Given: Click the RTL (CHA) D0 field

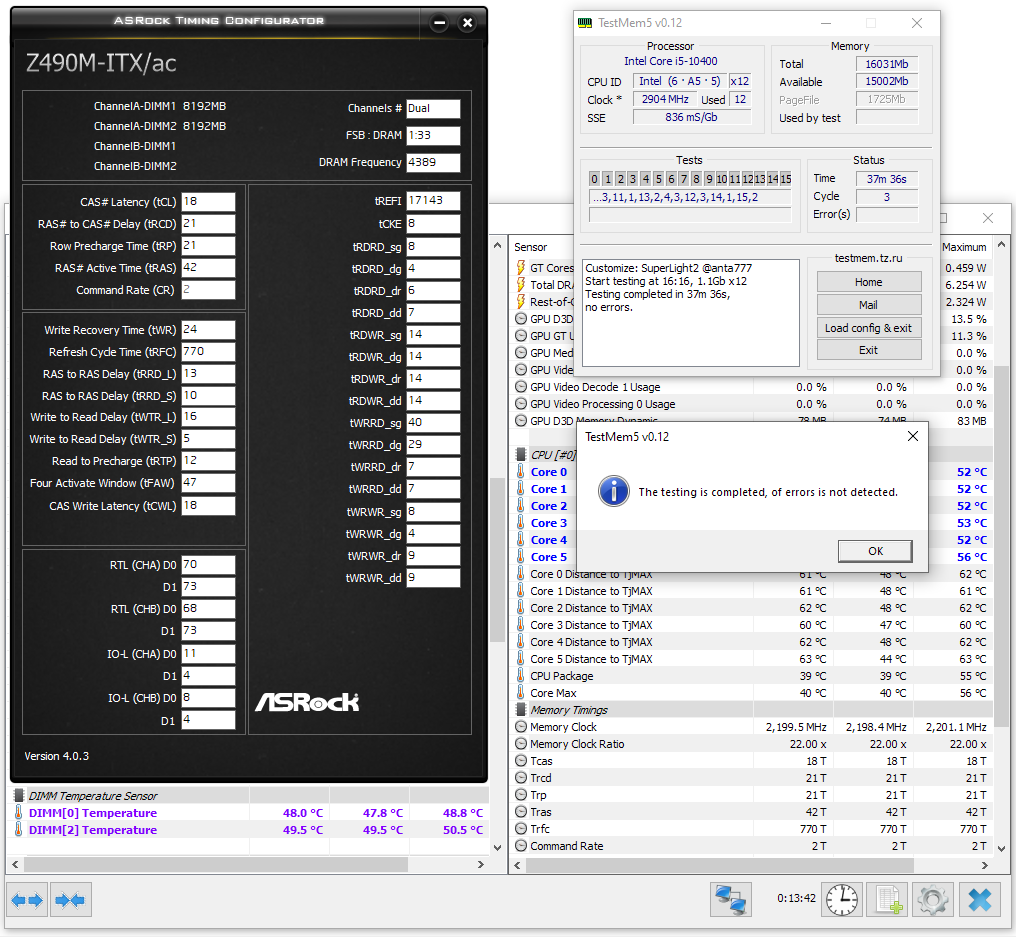Looking at the screenshot, I should [208, 565].
